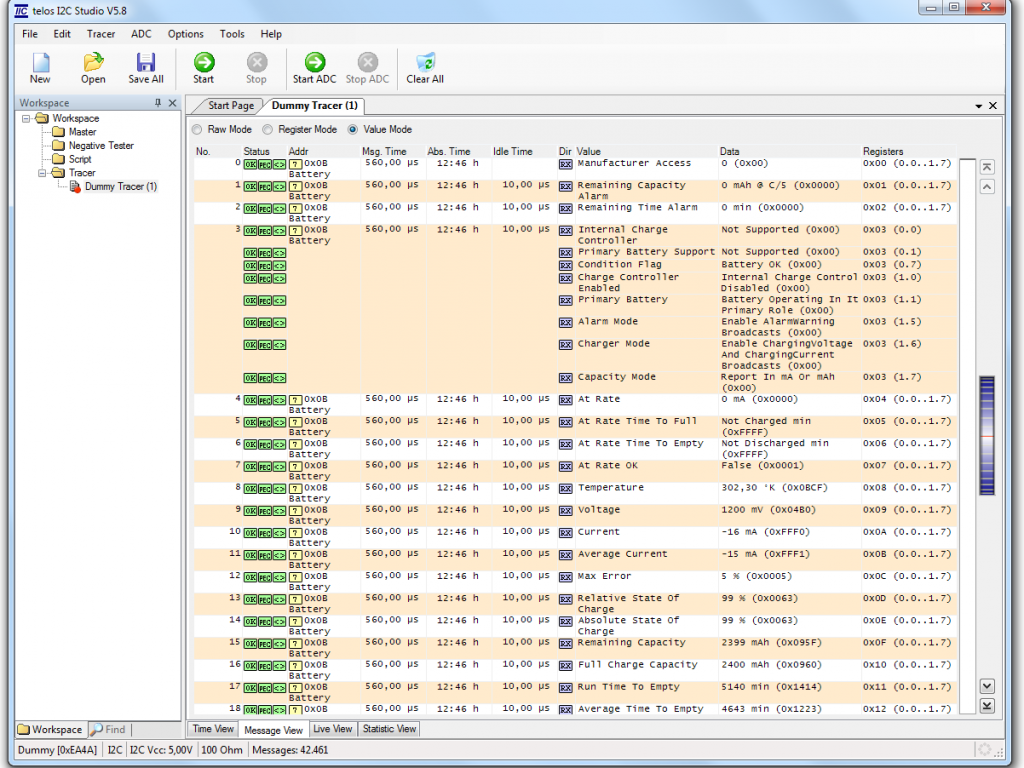Screen dimensions: 1024x768
Task: Click the New toolbar icon
Action: (40, 63)
